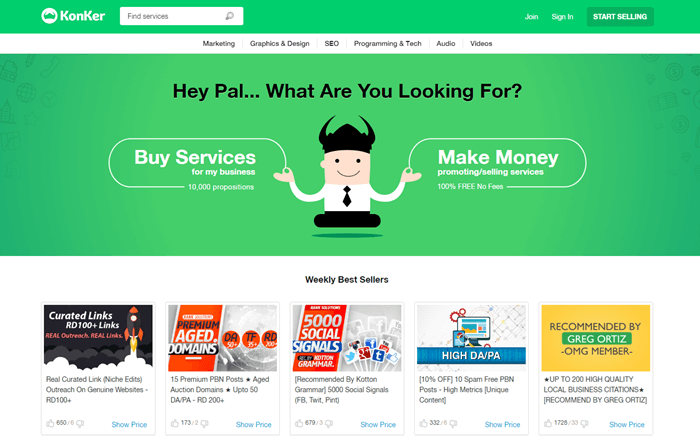Click the Join link
This screenshot has height=442, width=700.
(531, 17)
